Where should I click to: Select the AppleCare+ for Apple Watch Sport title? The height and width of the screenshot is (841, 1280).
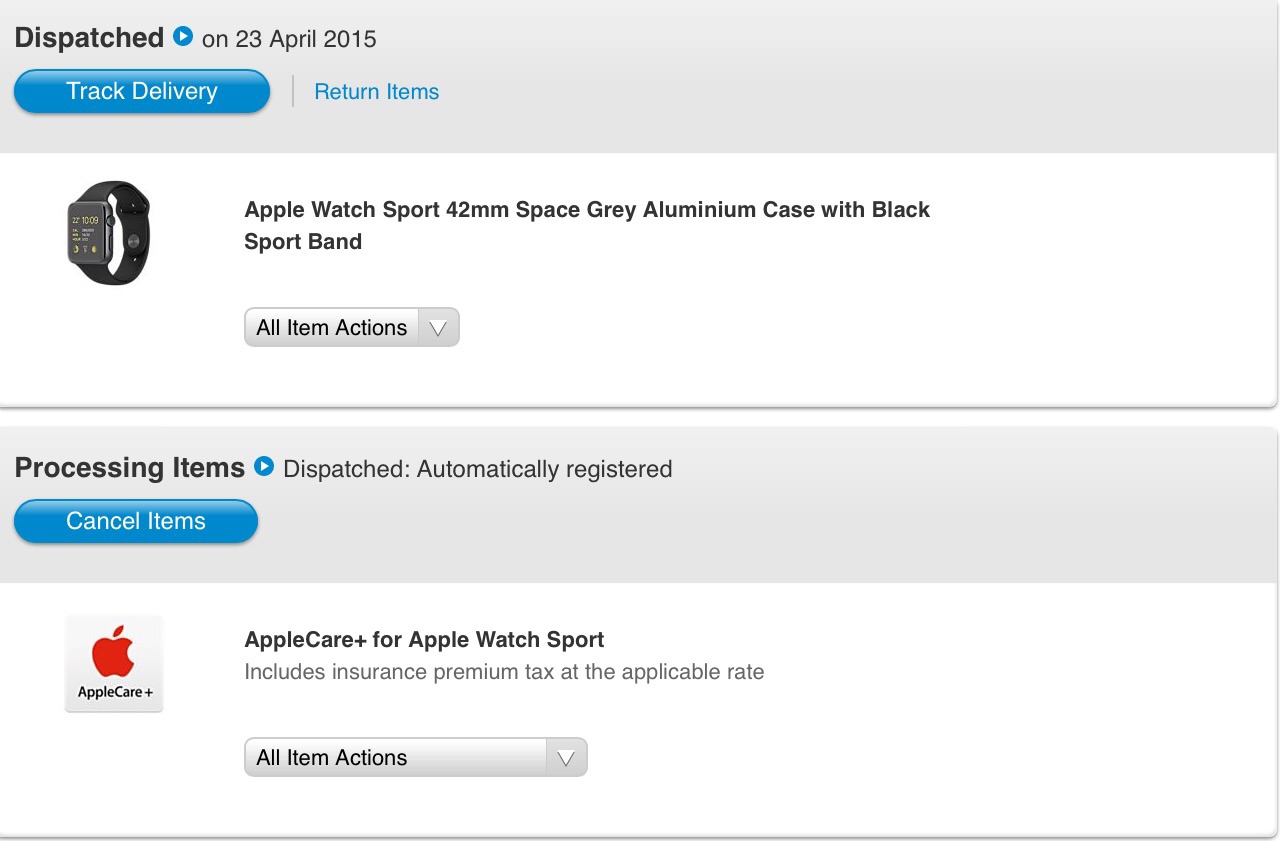(x=424, y=640)
